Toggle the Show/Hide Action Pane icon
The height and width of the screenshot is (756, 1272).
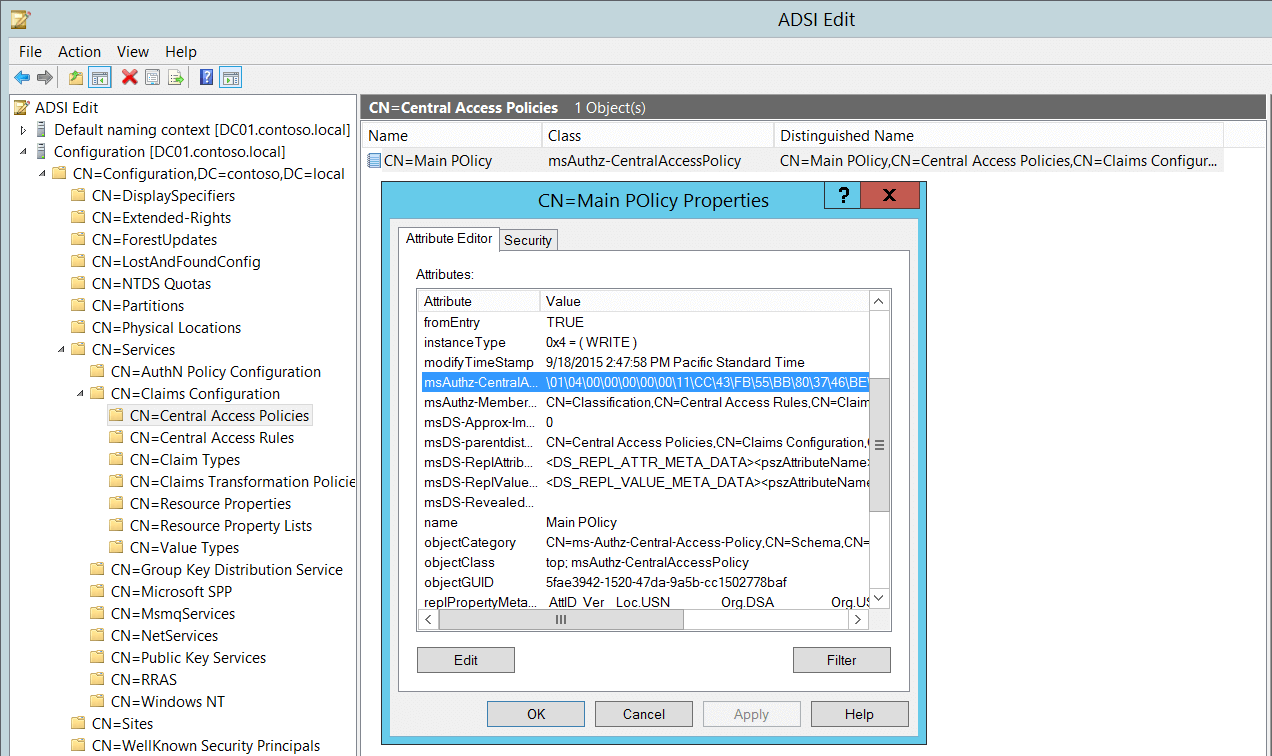(x=231, y=78)
